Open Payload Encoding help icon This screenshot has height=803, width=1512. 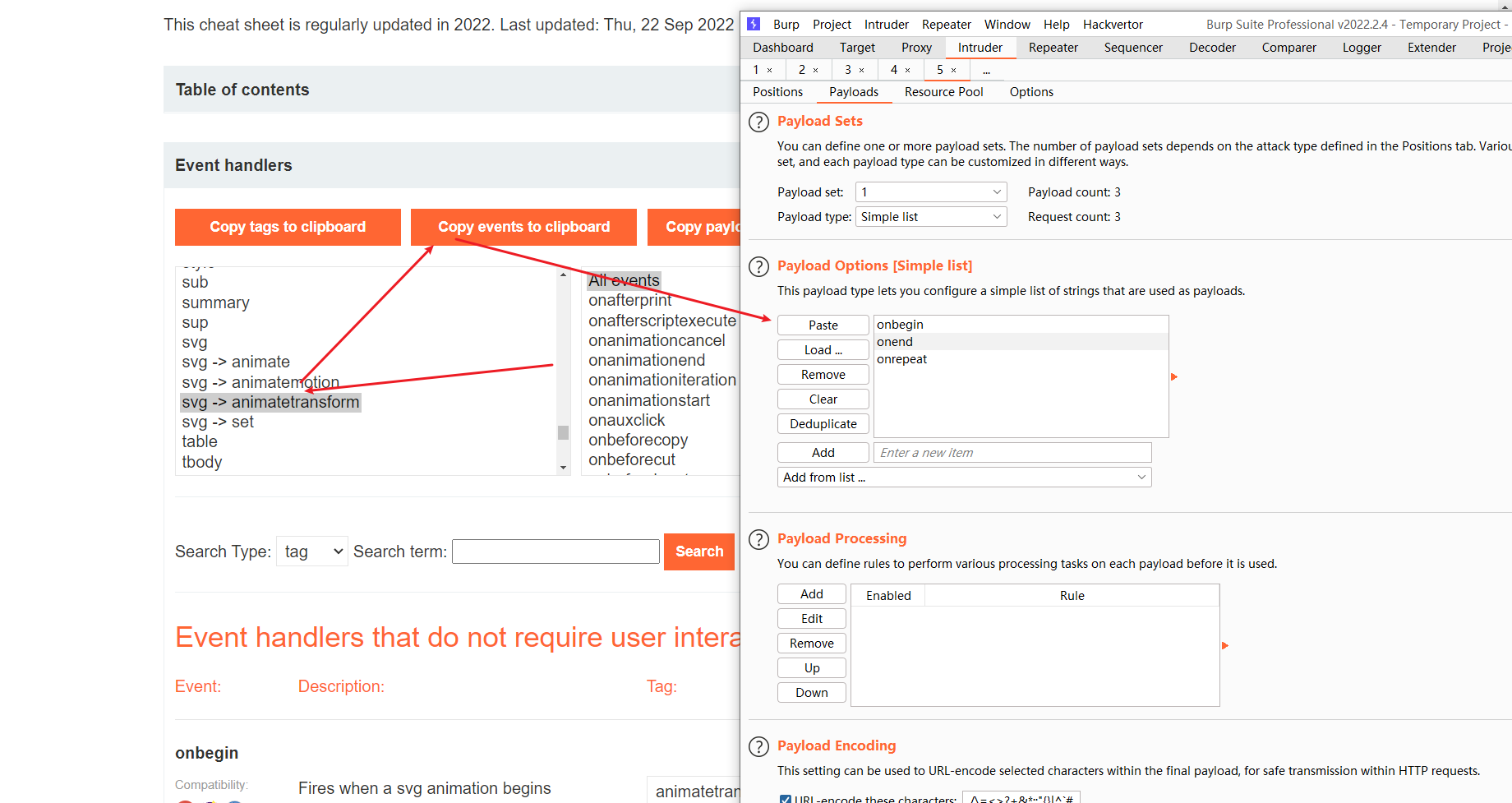pos(758,747)
